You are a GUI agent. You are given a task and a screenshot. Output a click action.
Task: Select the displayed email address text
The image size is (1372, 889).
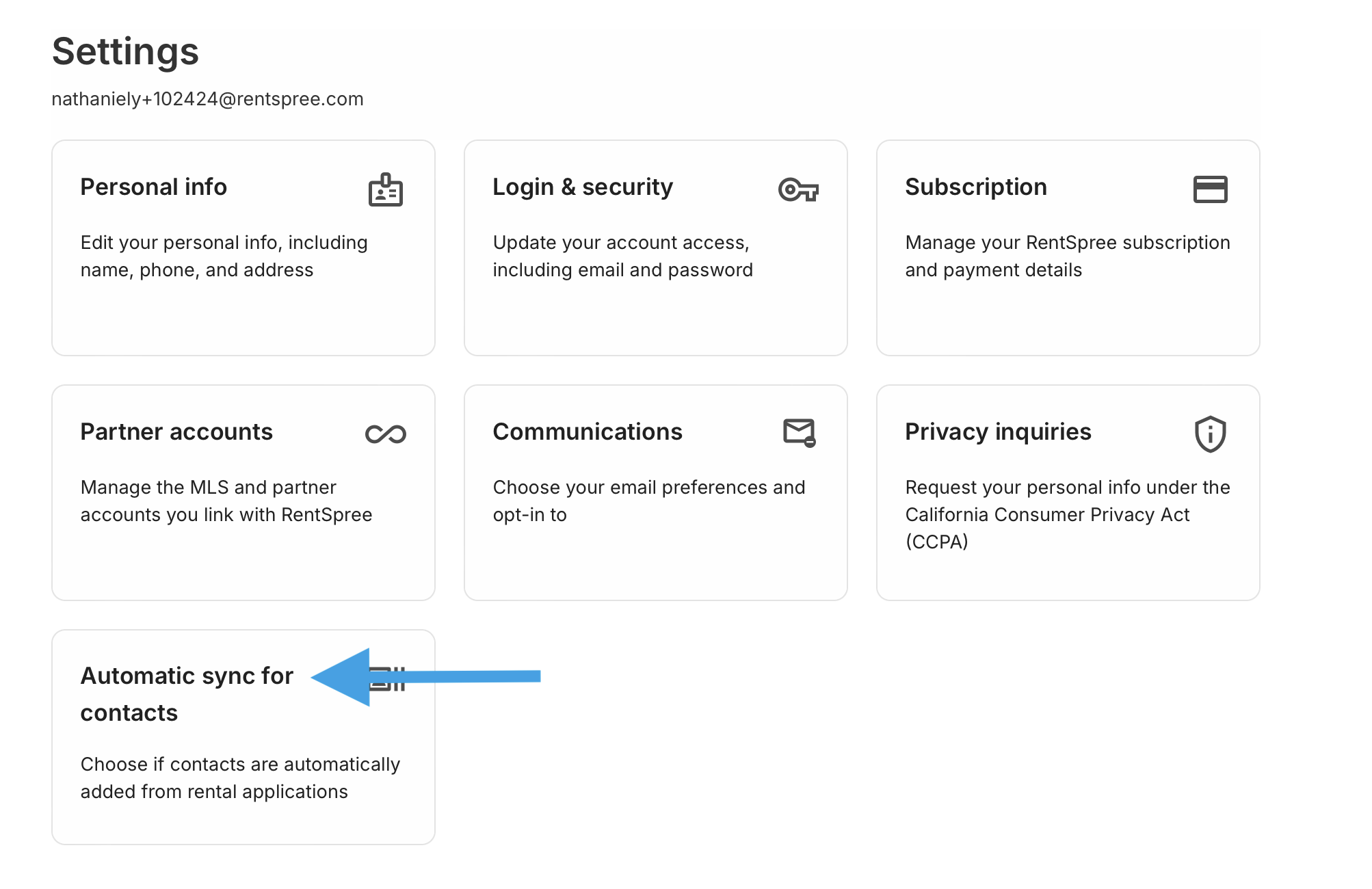click(207, 98)
